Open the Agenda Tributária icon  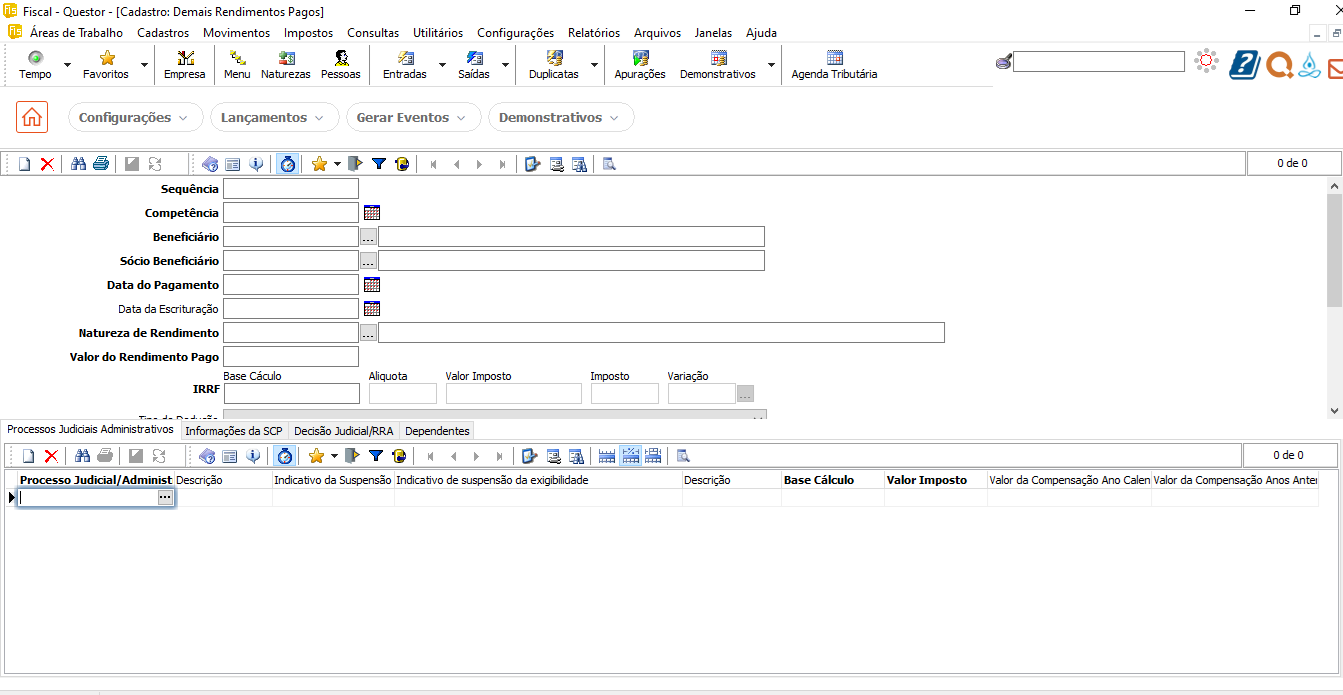(x=834, y=65)
